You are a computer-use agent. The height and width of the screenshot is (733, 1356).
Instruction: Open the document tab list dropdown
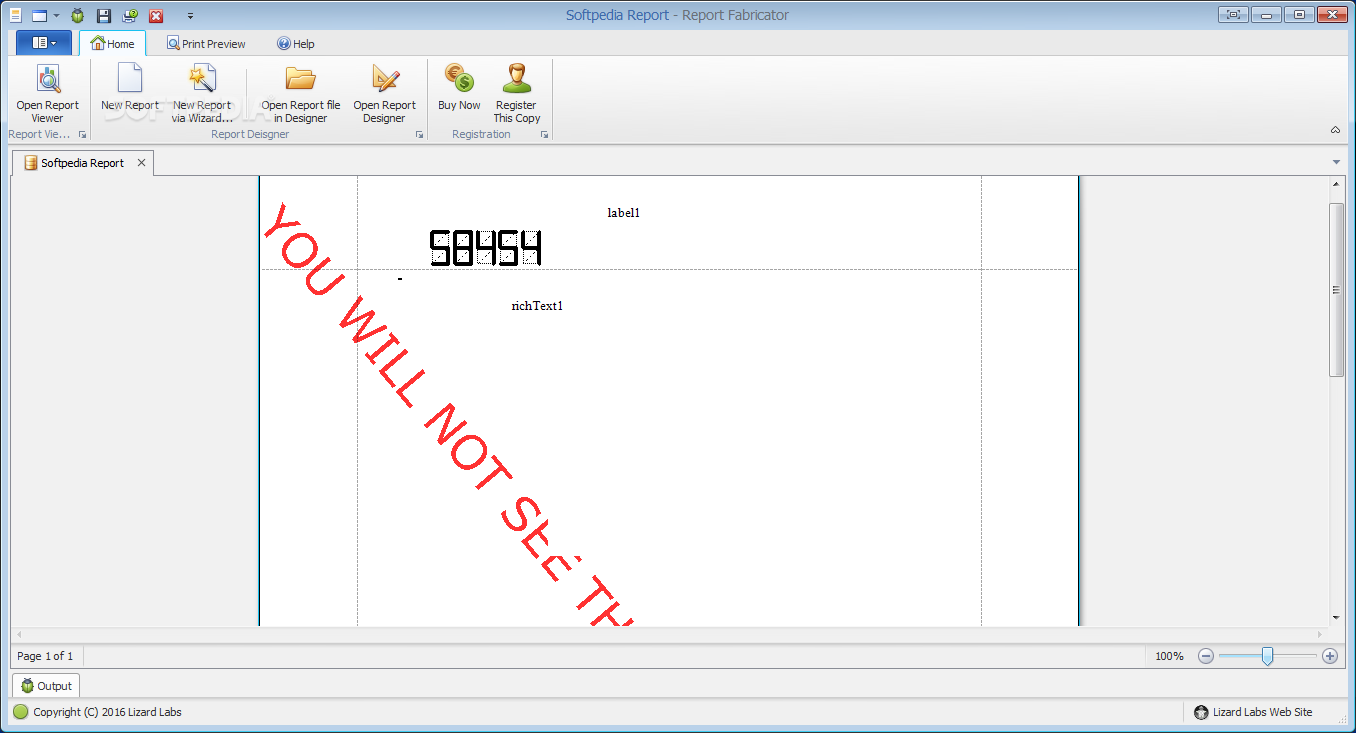click(1337, 162)
